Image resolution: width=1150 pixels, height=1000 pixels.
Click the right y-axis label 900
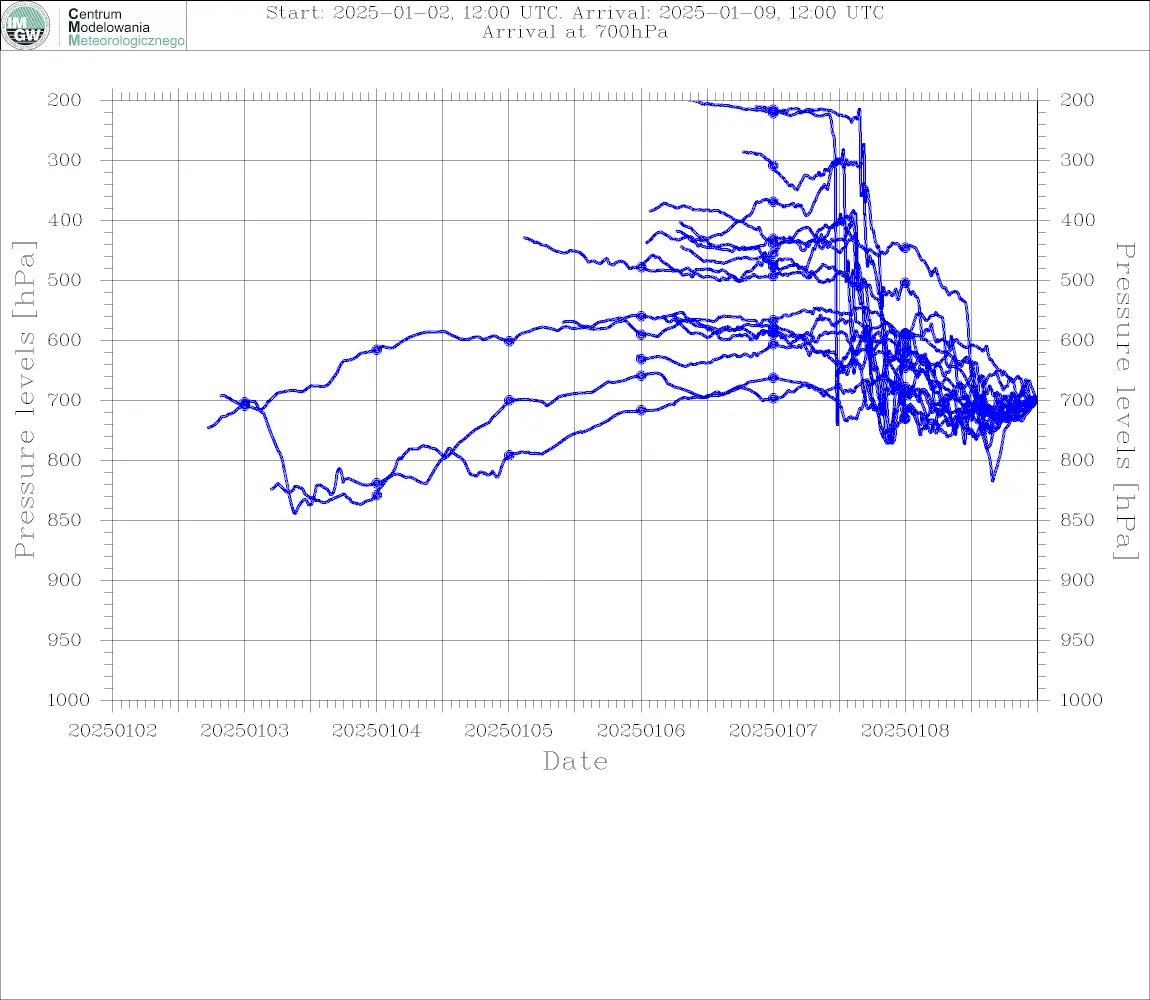tap(1077, 580)
